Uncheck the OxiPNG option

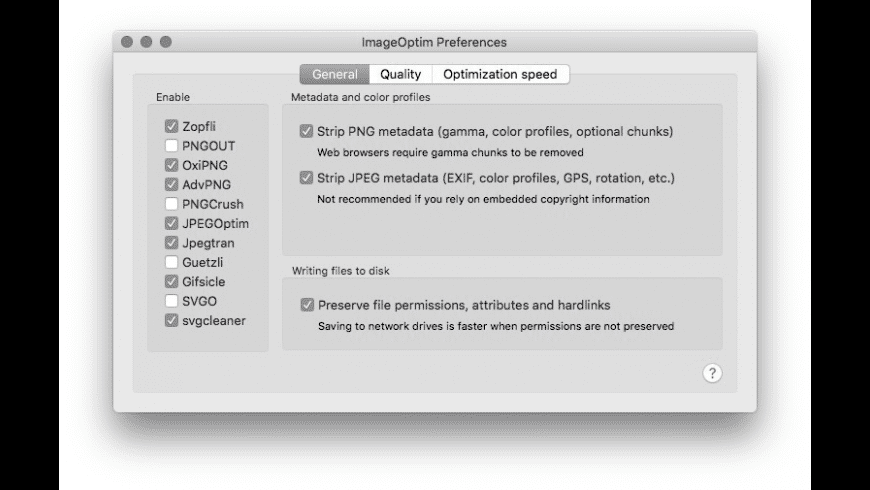pos(172,165)
